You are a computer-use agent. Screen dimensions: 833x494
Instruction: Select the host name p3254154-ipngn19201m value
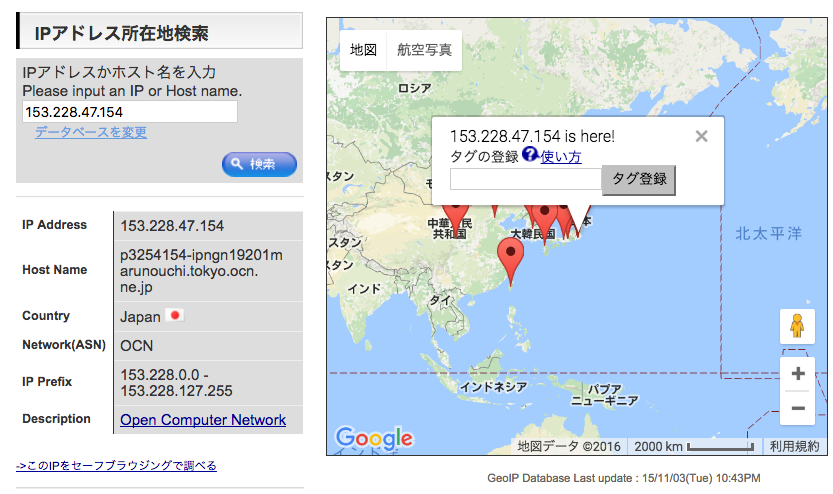[x=201, y=271]
